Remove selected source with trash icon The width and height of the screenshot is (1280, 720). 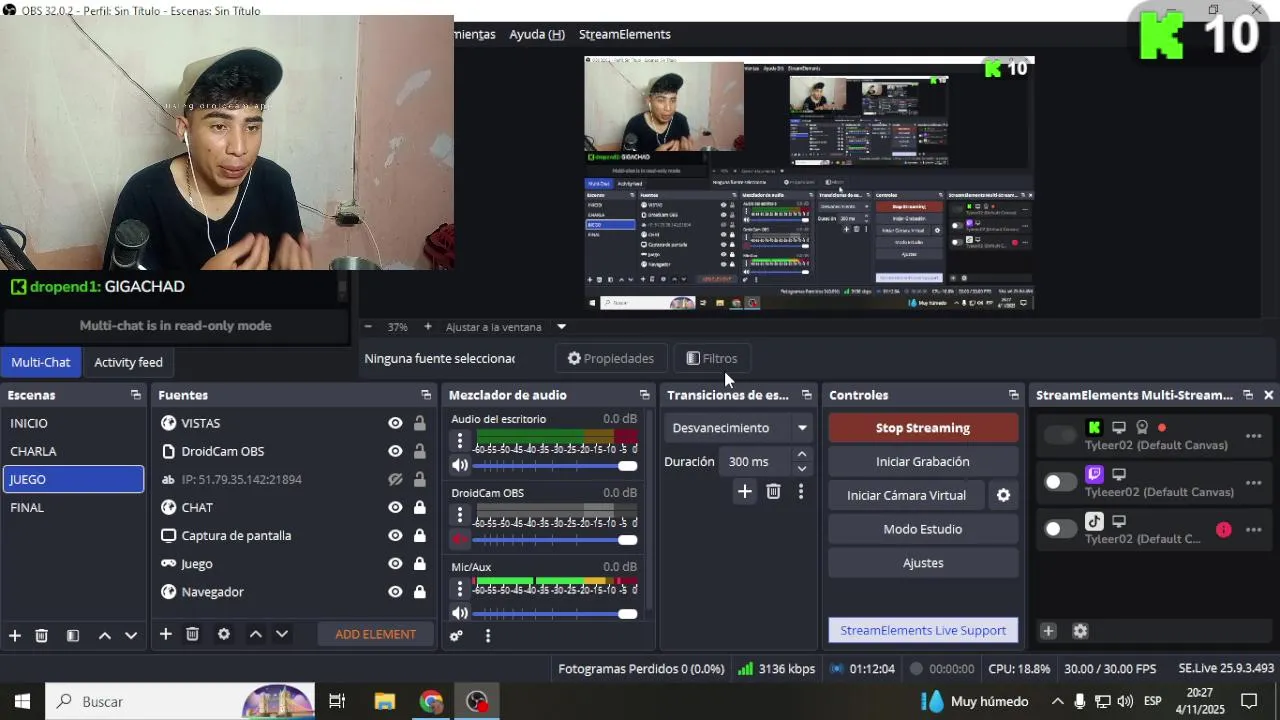coord(193,634)
